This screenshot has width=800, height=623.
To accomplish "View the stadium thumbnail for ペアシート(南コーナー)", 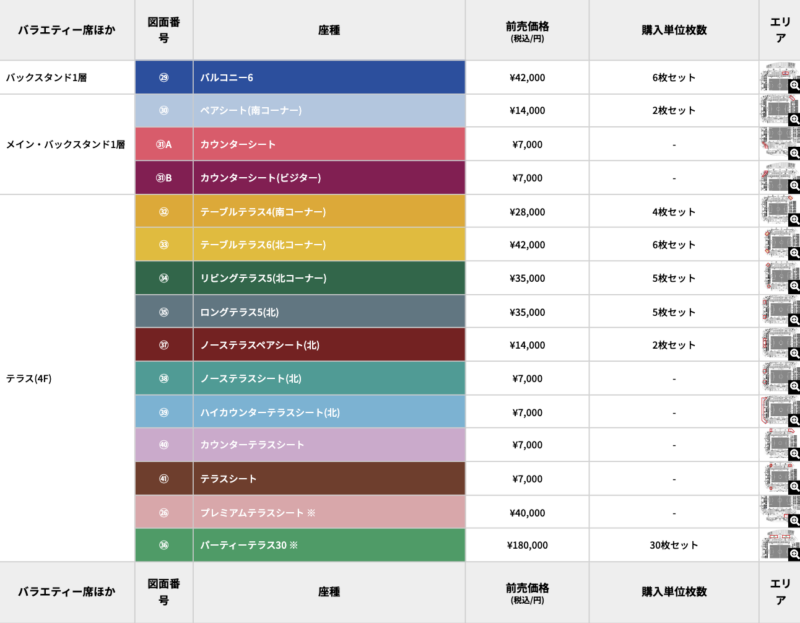I will (x=775, y=110).
